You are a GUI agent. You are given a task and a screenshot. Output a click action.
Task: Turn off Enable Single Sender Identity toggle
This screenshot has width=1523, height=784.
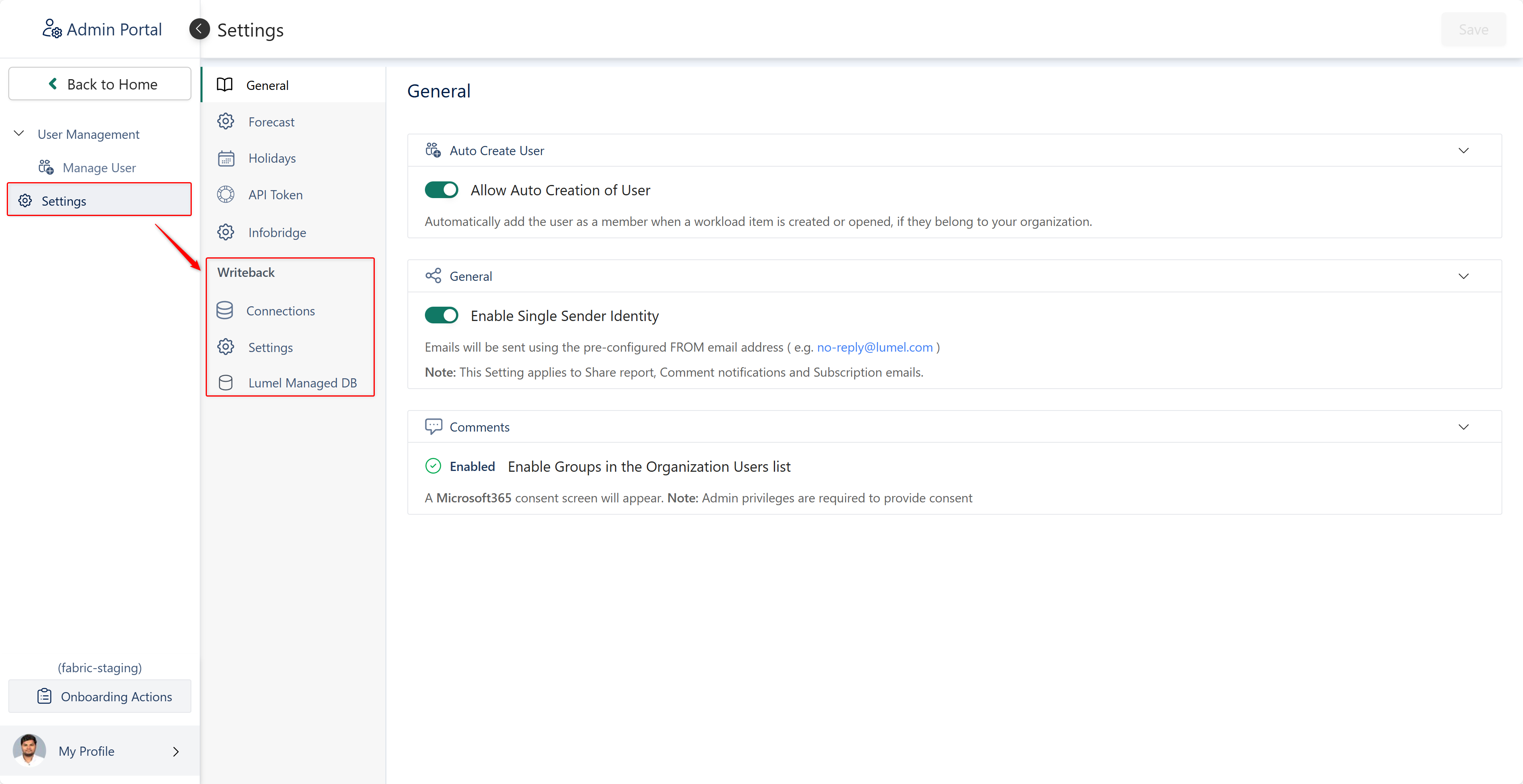coord(441,315)
